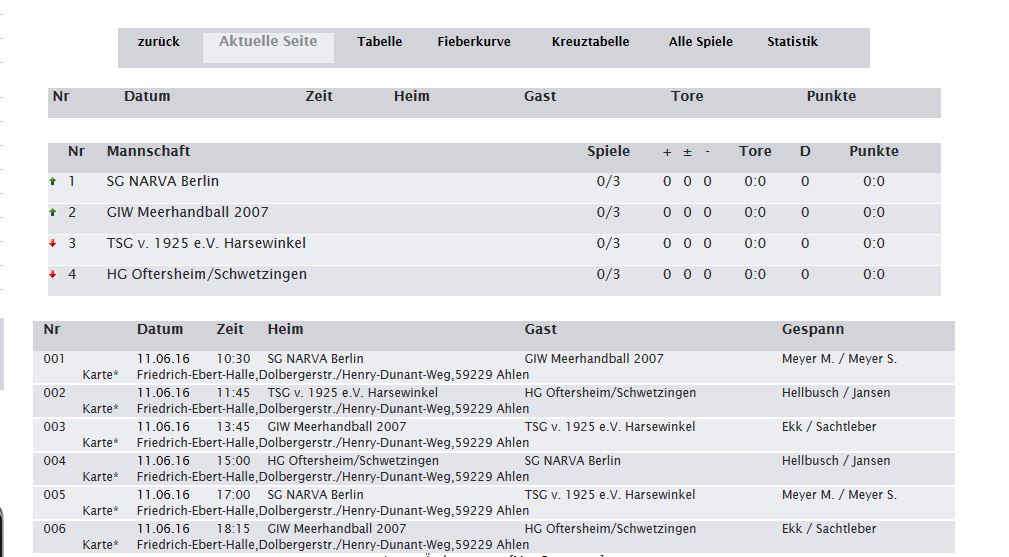The width and height of the screenshot is (1009, 557).
Task: Go back using the zurück menu item
Action: [159, 42]
